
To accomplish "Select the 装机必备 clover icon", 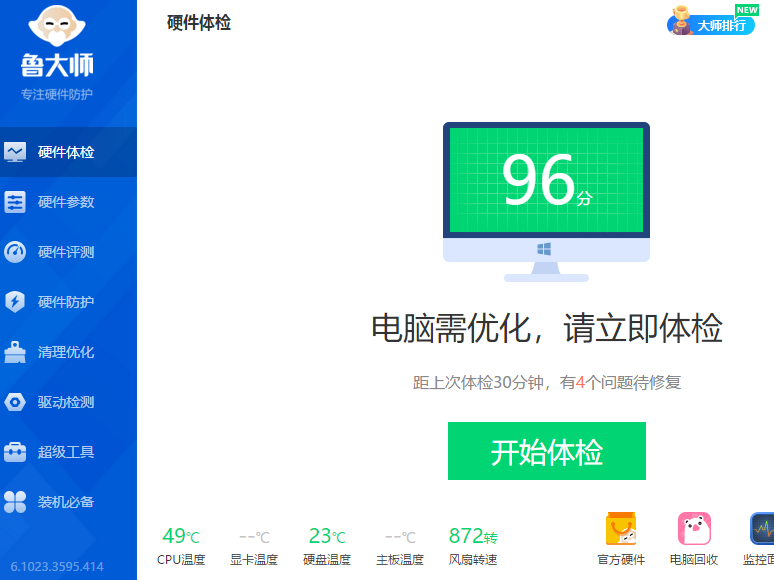I will pyautogui.click(x=15, y=502).
